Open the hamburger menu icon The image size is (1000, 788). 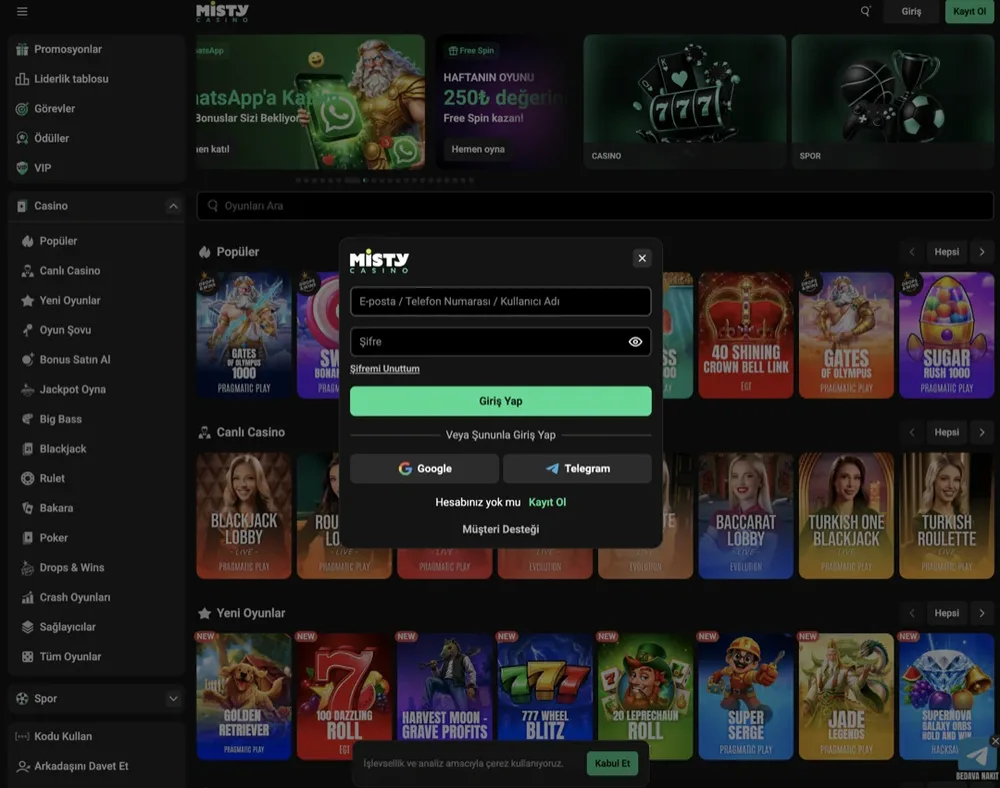point(22,11)
